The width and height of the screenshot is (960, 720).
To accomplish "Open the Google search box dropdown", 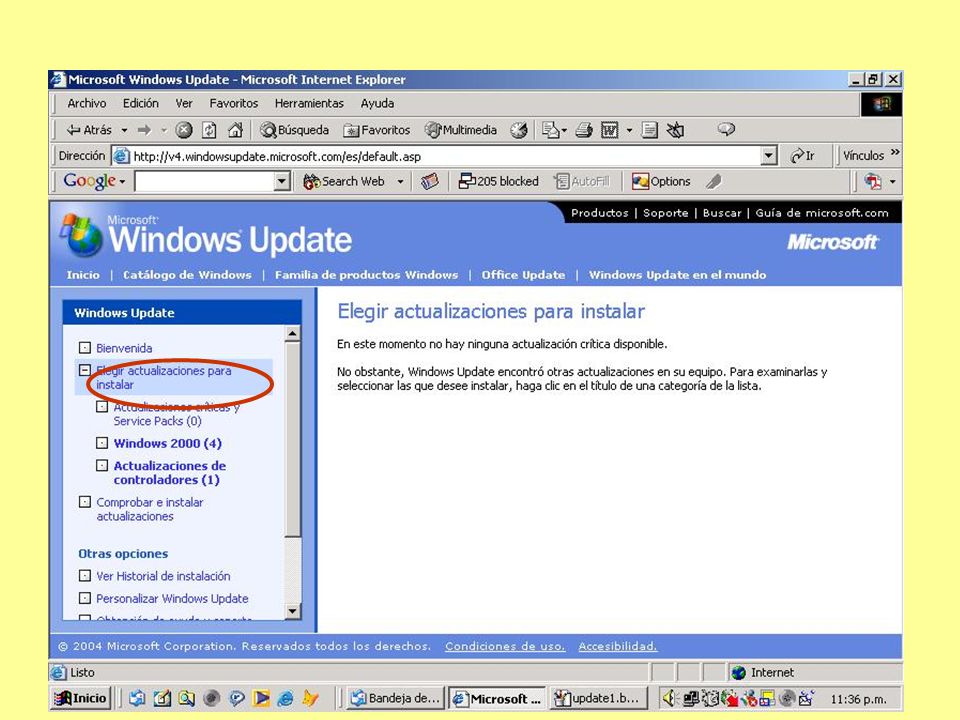I will (282, 181).
